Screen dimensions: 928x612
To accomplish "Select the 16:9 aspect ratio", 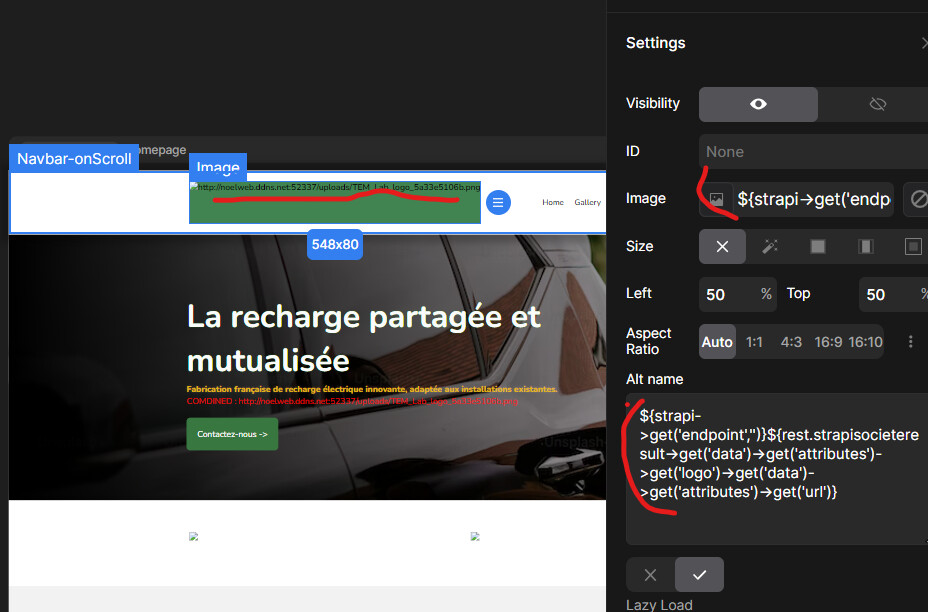I will click(x=828, y=342).
